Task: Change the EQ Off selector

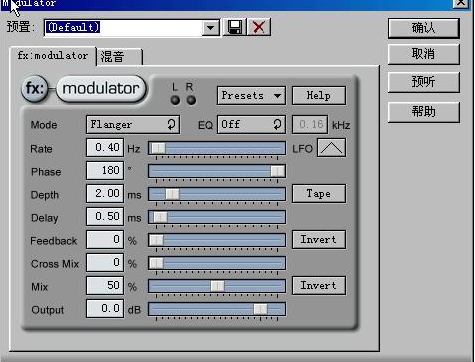Action: (251, 125)
